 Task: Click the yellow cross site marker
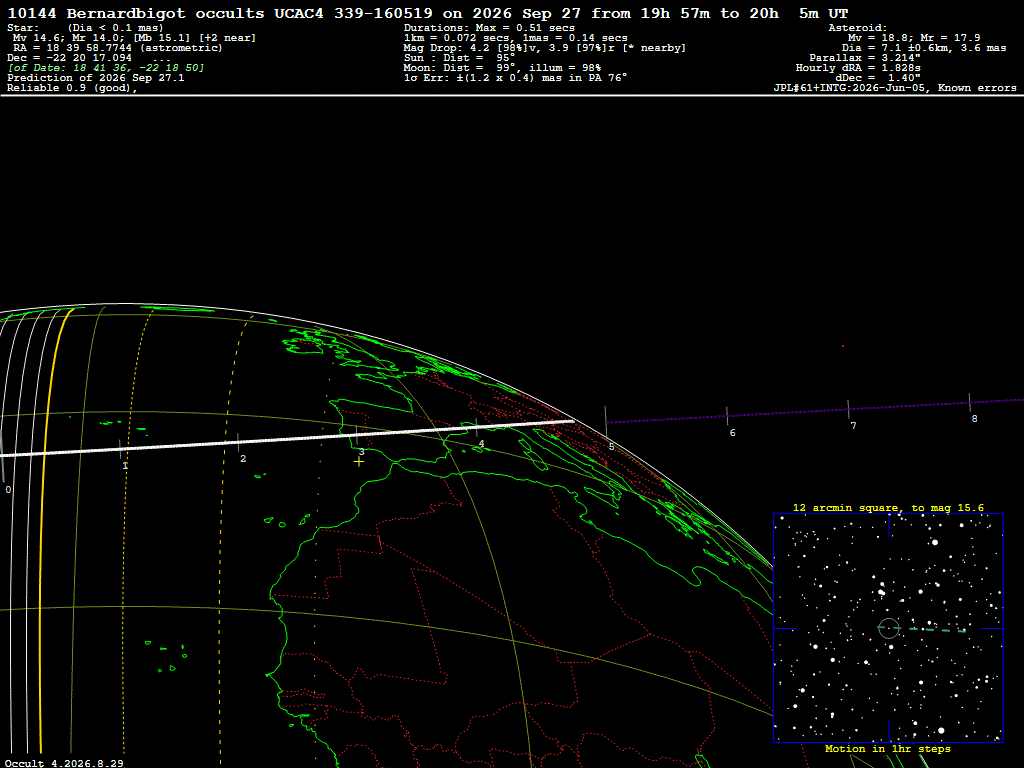tap(359, 462)
